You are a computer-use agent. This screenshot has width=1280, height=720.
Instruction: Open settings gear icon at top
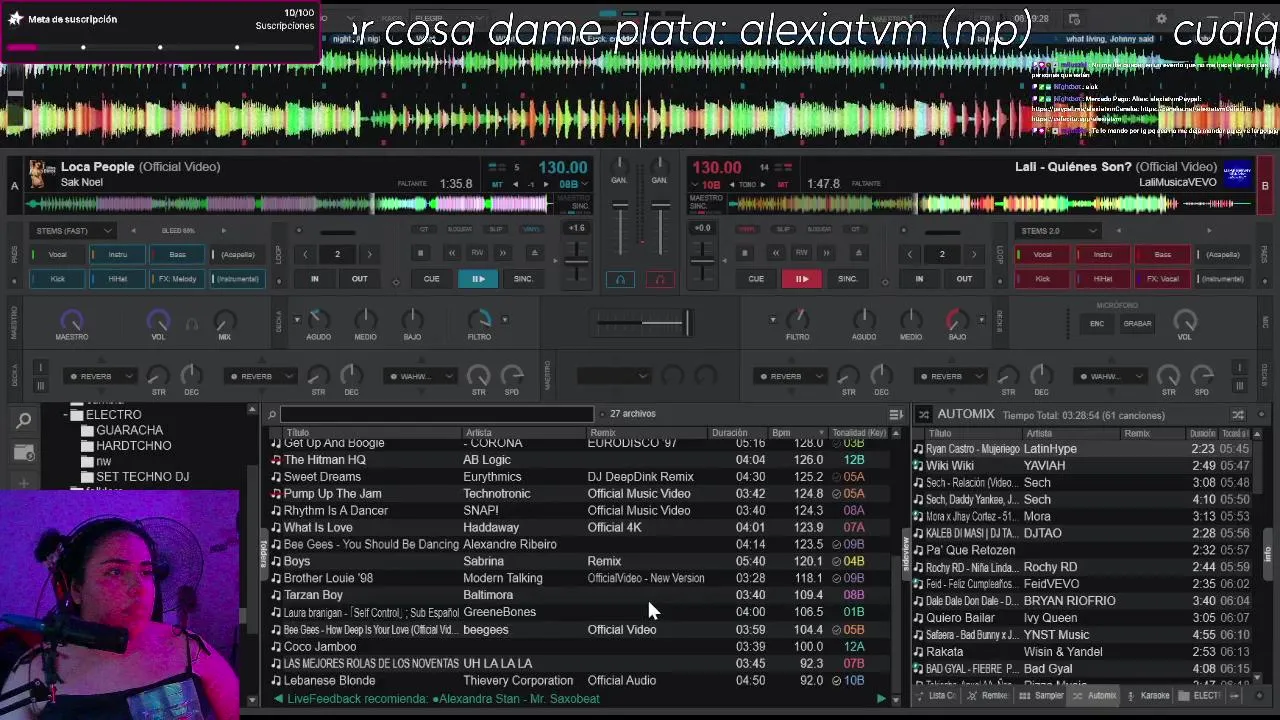[x=1161, y=18]
